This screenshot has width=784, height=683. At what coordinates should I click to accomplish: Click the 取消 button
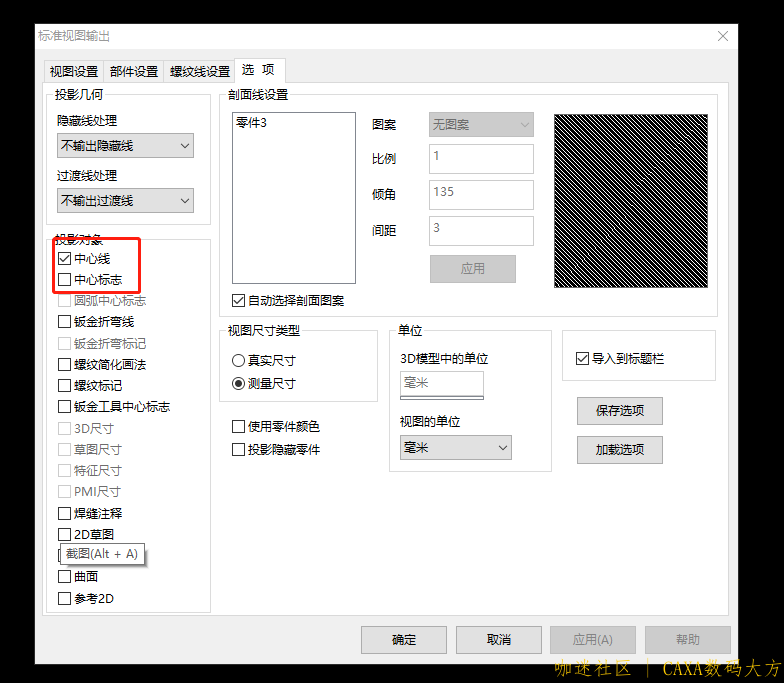(498, 640)
